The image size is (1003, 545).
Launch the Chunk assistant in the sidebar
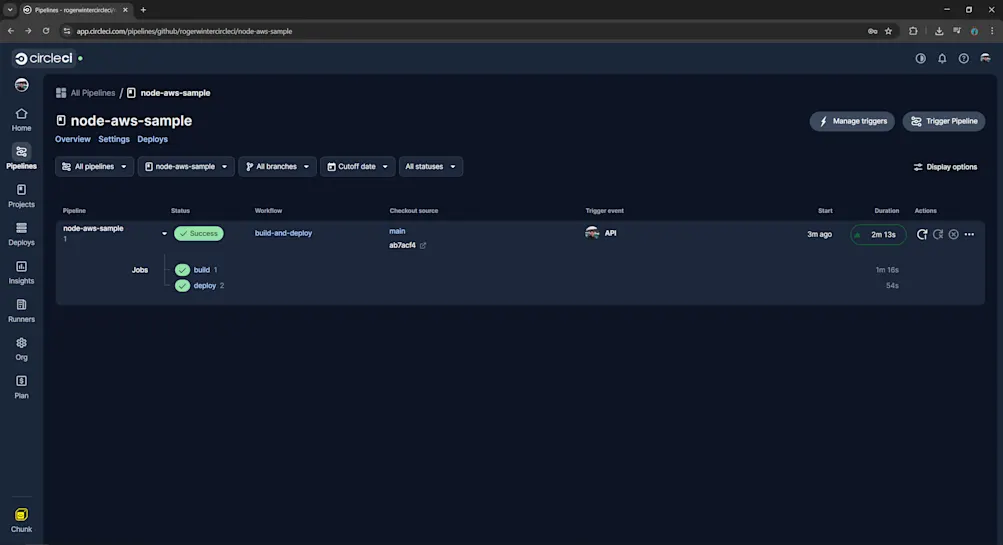(x=21, y=520)
